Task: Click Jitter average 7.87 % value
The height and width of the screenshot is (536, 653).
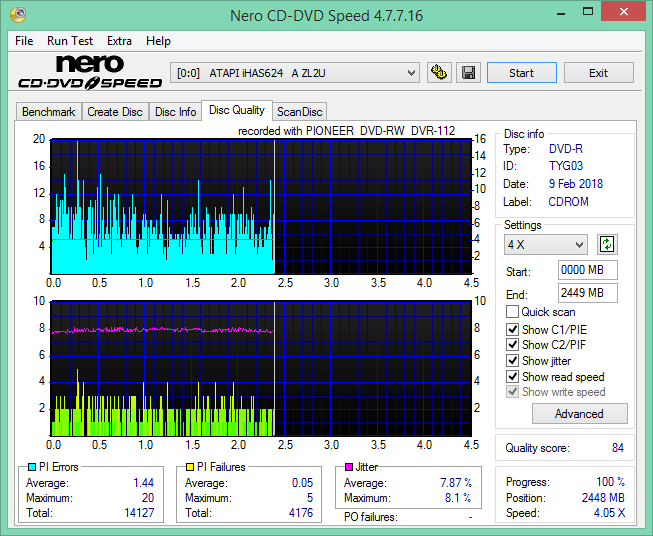Action: (456, 483)
